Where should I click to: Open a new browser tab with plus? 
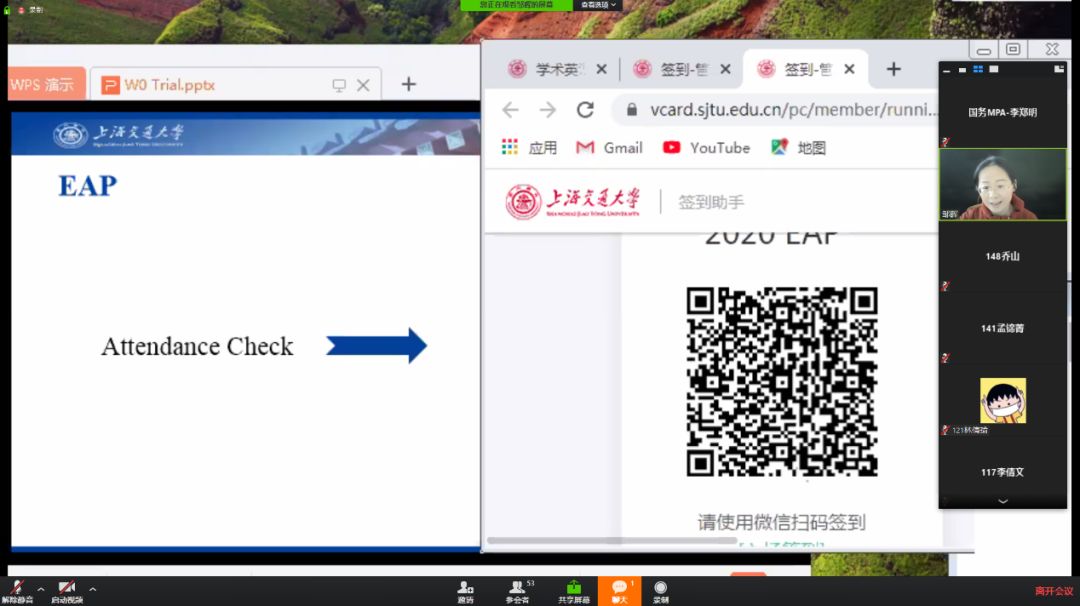point(893,69)
